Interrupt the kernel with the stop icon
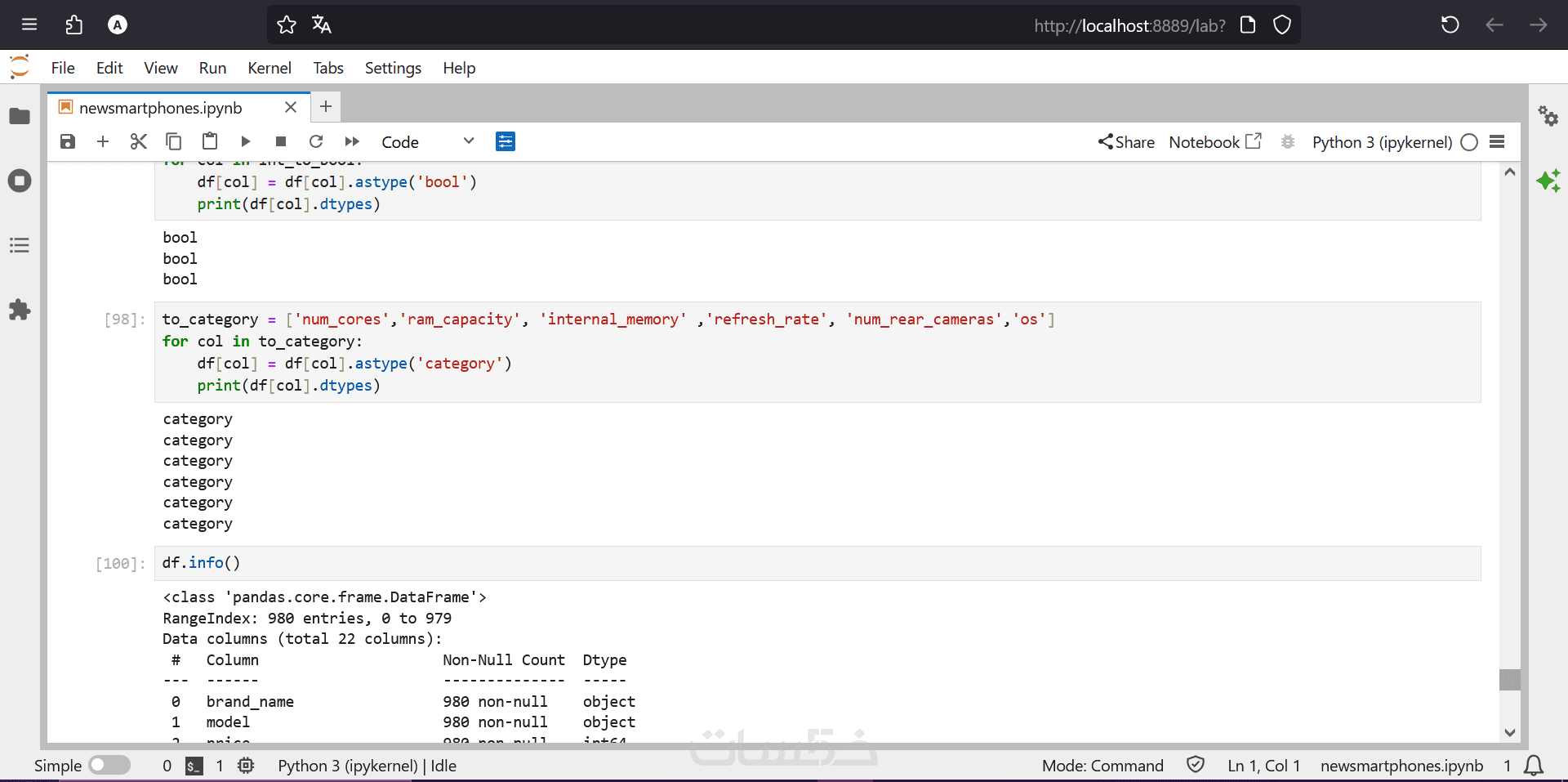 [x=281, y=142]
